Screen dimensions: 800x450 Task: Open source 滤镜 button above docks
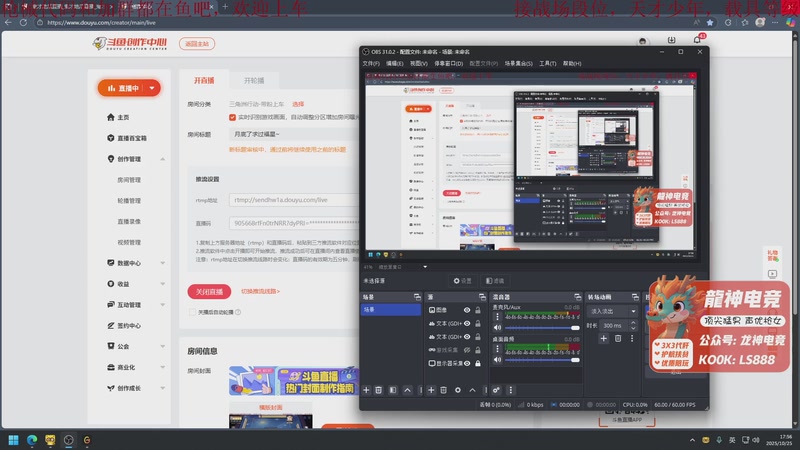pos(494,281)
